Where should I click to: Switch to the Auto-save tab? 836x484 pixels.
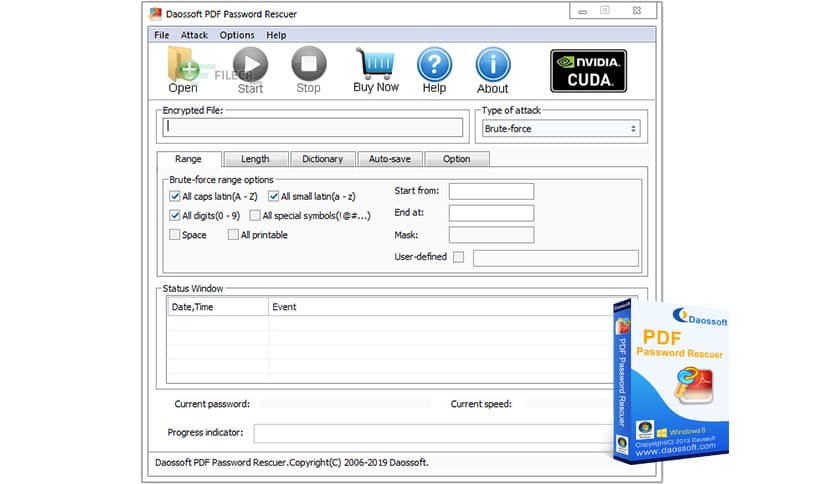click(x=390, y=159)
